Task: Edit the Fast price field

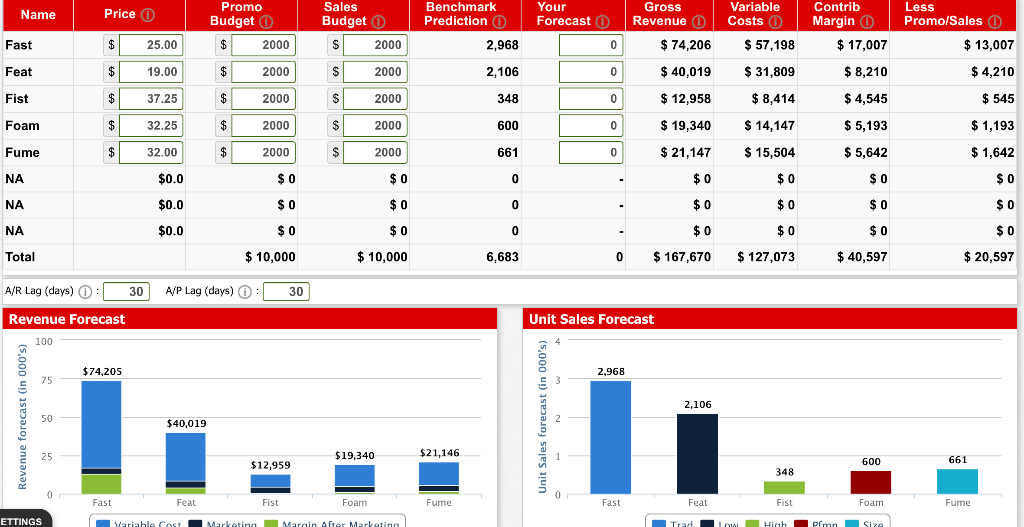Action: (151, 45)
